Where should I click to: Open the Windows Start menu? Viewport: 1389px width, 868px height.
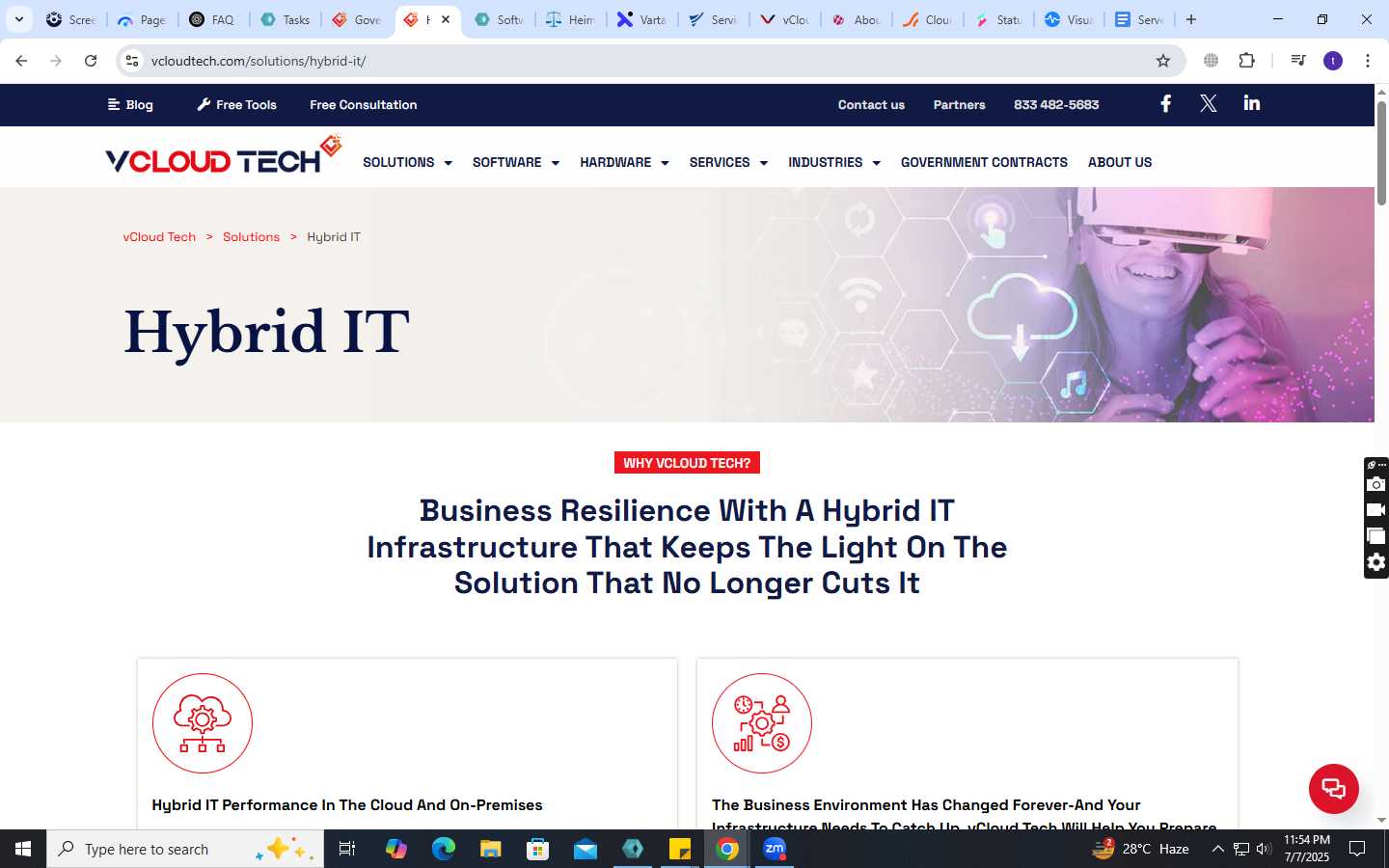[23, 849]
